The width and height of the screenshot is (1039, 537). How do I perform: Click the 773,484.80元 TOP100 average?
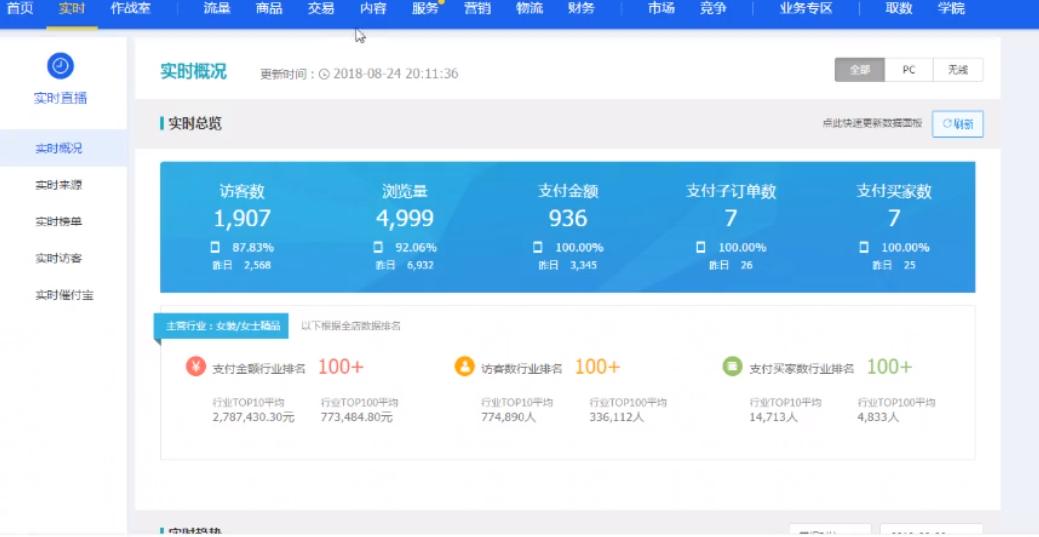click(x=356, y=418)
